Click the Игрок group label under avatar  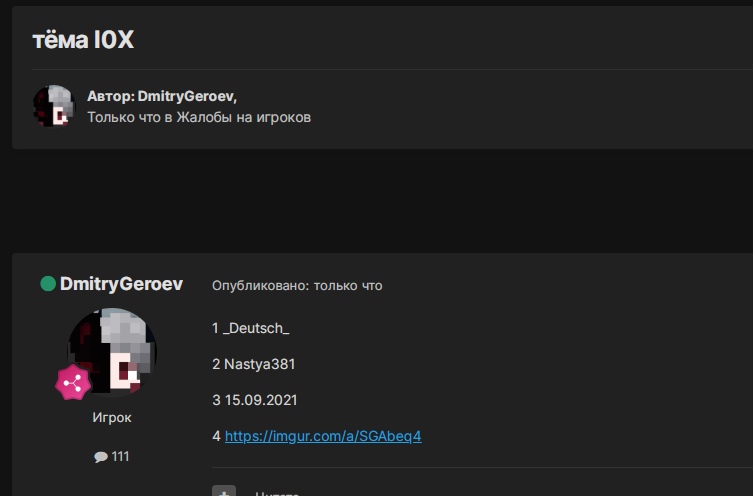[112, 418]
